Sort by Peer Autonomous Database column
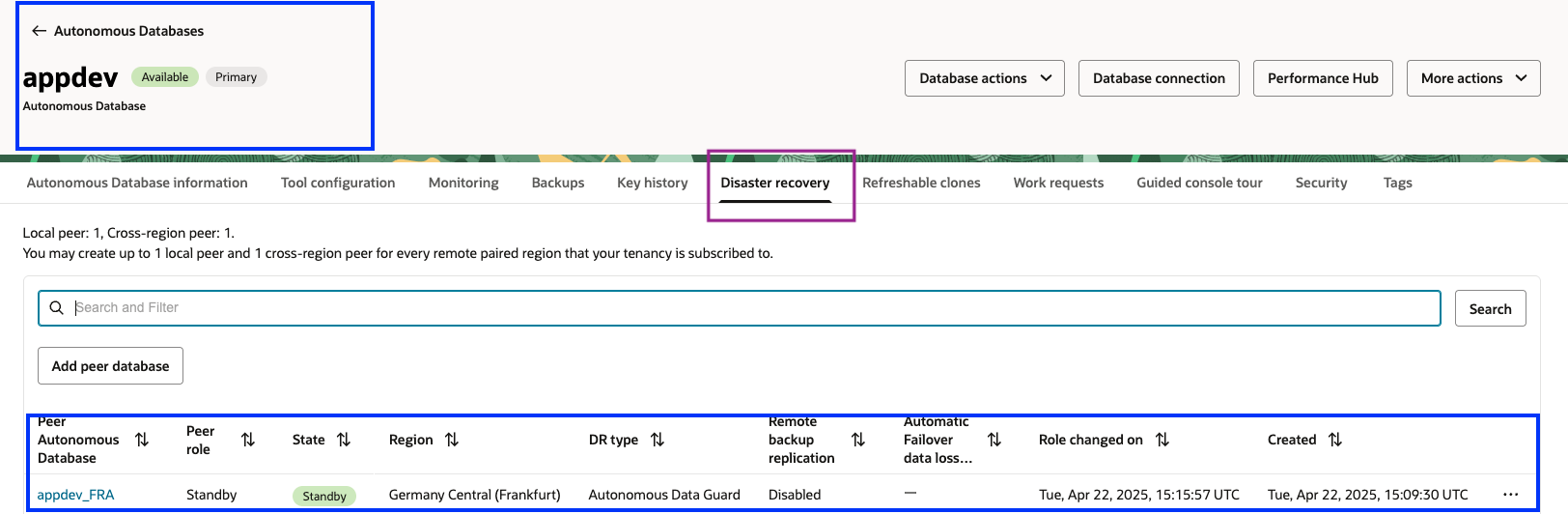This screenshot has height=514, width=1568. [x=142, y=440]
